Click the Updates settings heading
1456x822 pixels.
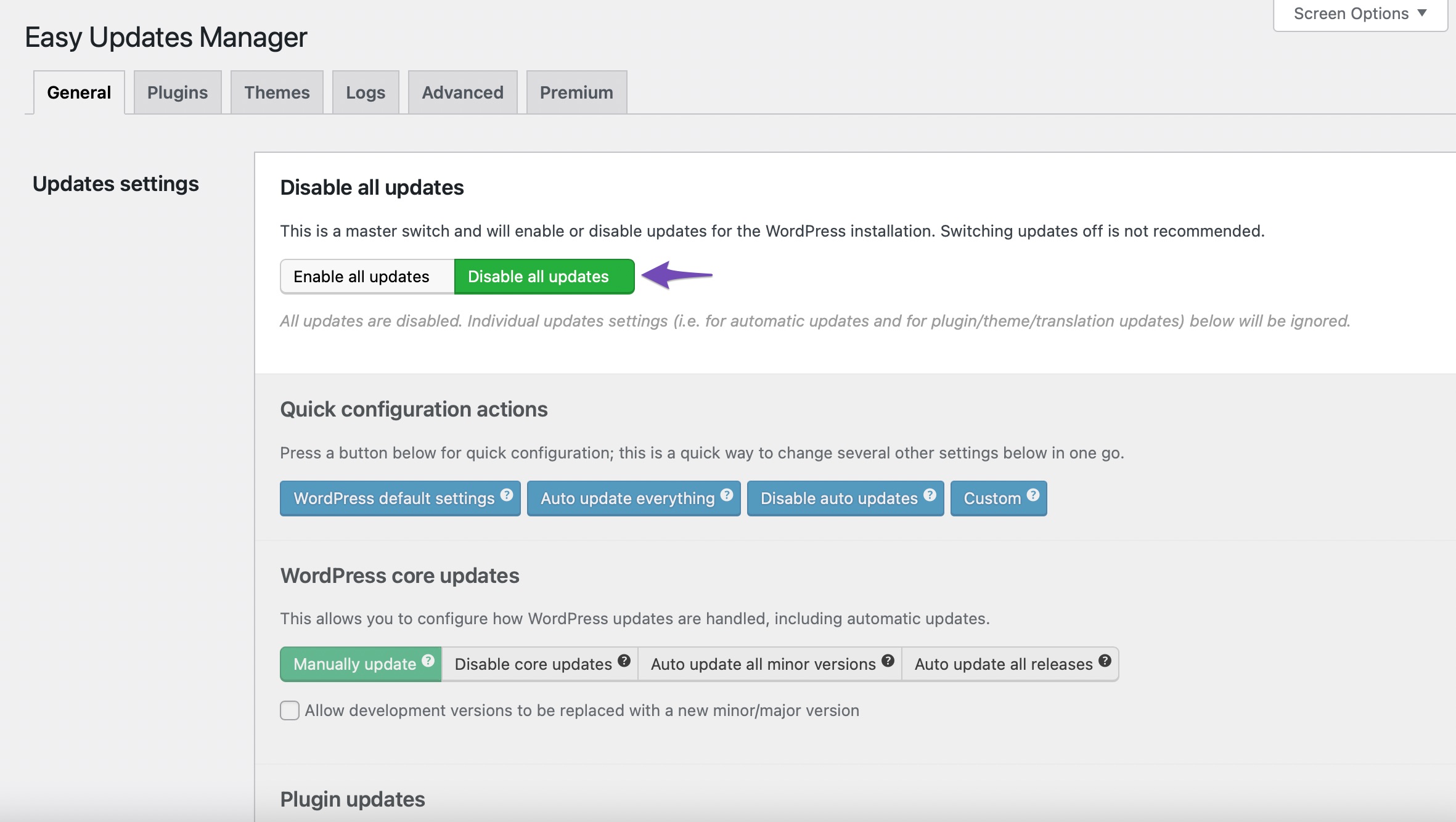pyautogui.click(x=116, y=184)
